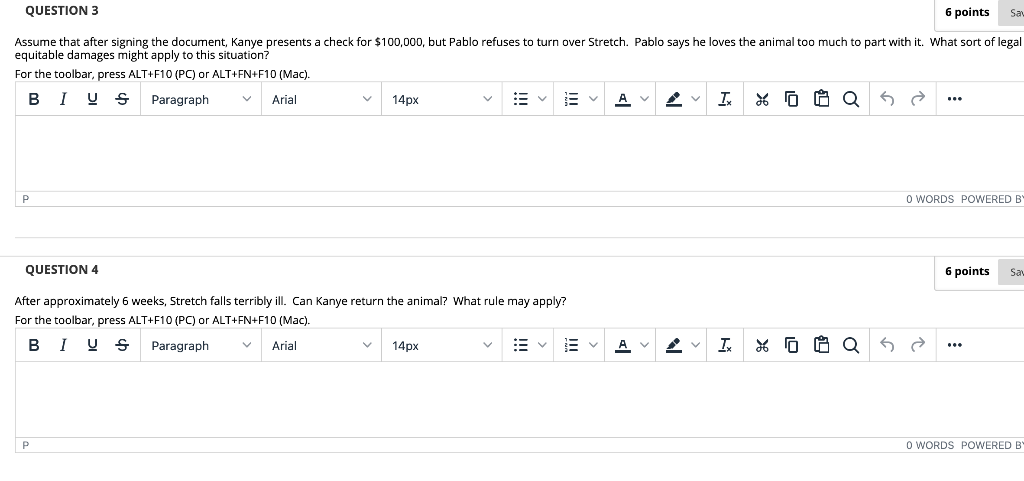This screenshot has width=1024, height=481.
Task: Click bullet list icon in Question 4 toolbar
Action: (520, 345)
